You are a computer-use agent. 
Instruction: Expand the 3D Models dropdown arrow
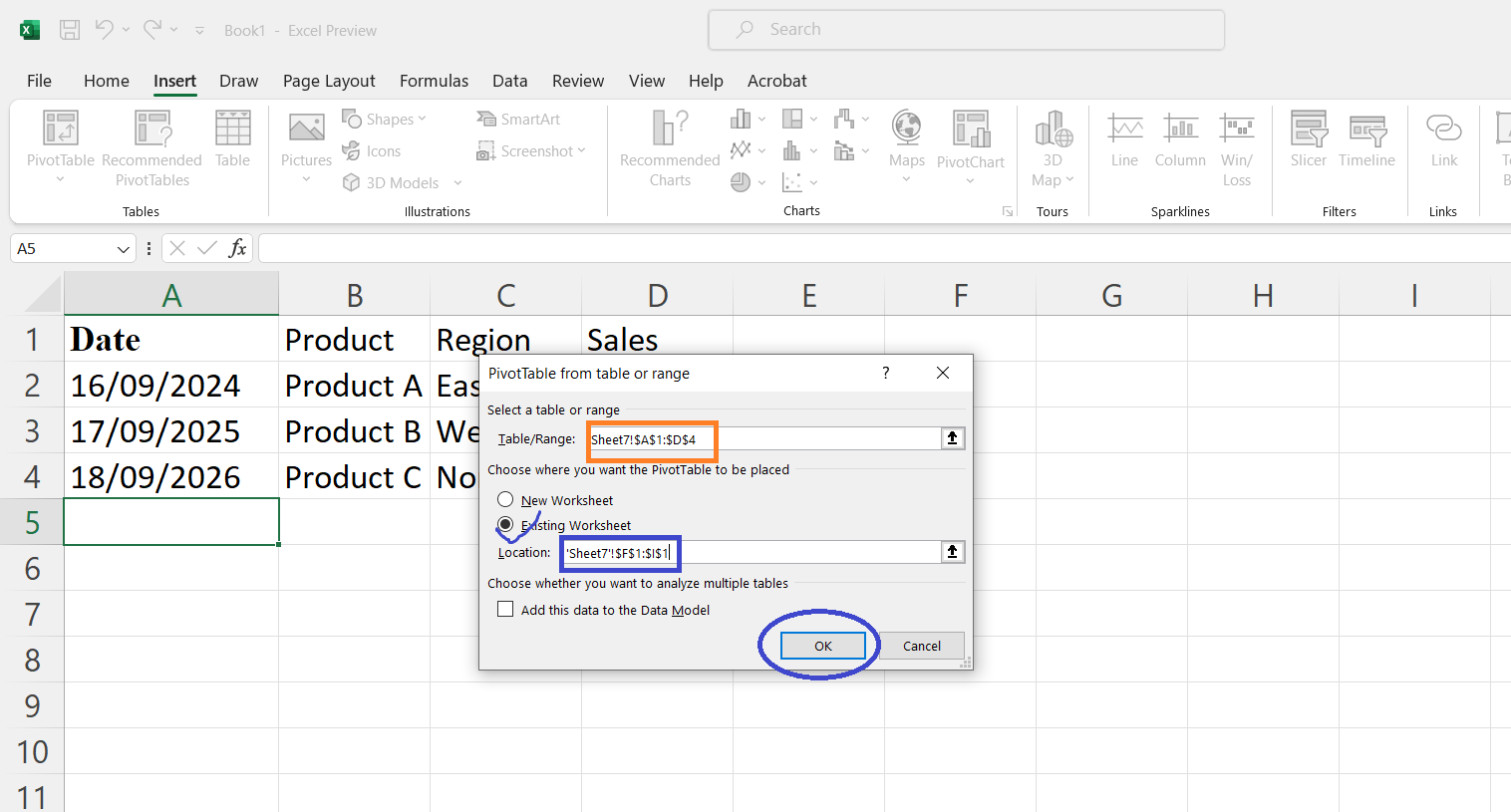pos(457,183)
